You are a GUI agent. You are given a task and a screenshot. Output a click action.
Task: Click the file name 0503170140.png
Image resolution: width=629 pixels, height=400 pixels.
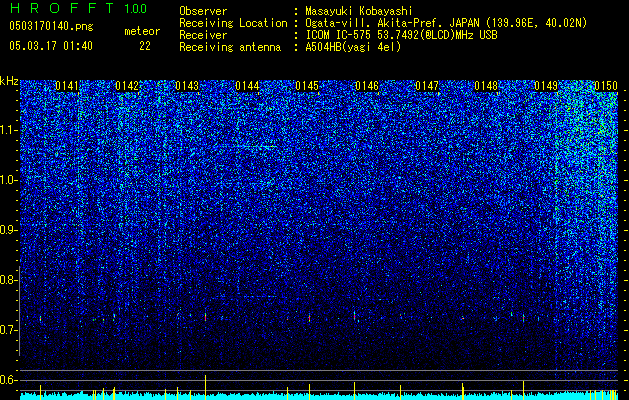(51, 26)
